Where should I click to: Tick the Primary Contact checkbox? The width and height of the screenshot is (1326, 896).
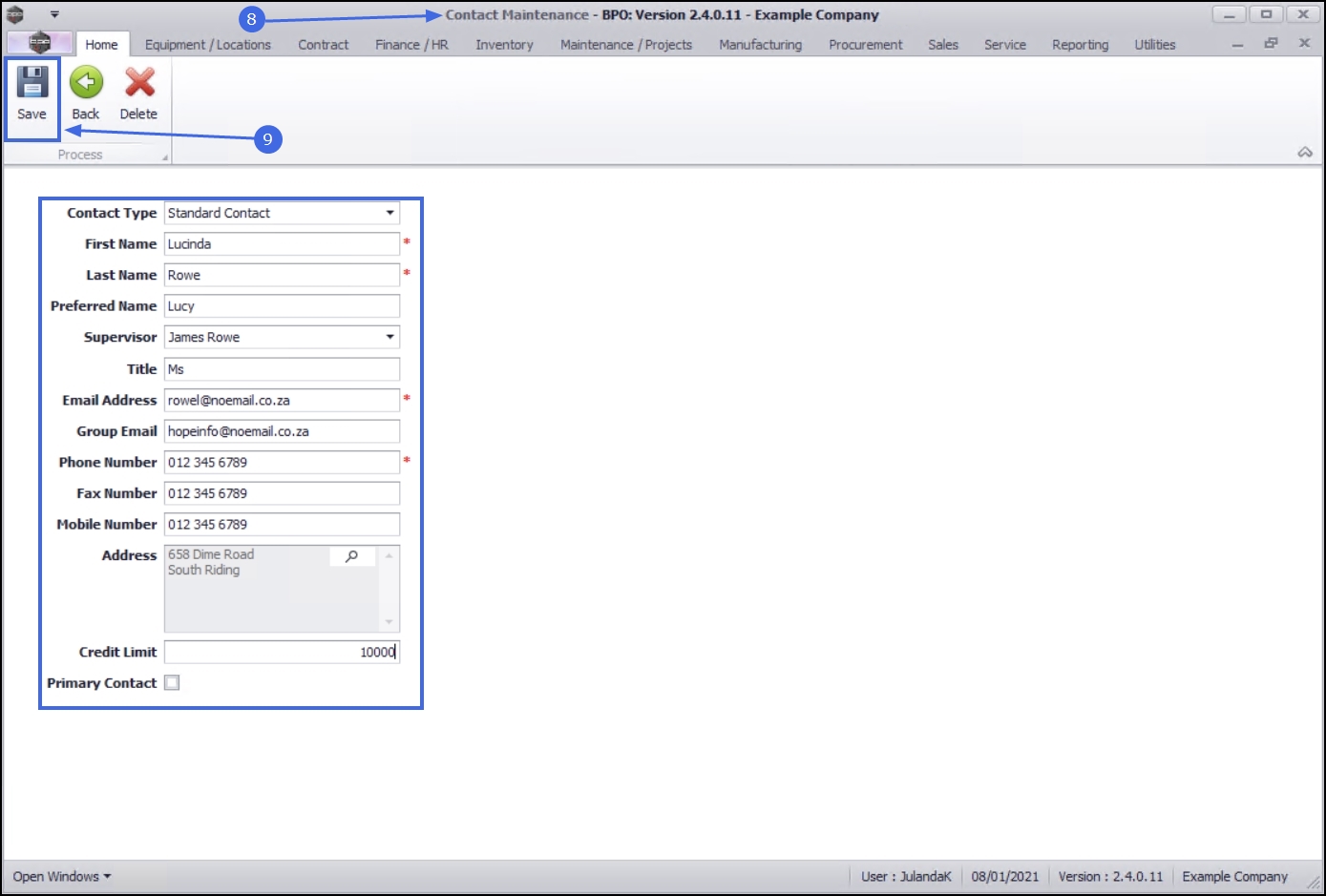pos(172,682)
